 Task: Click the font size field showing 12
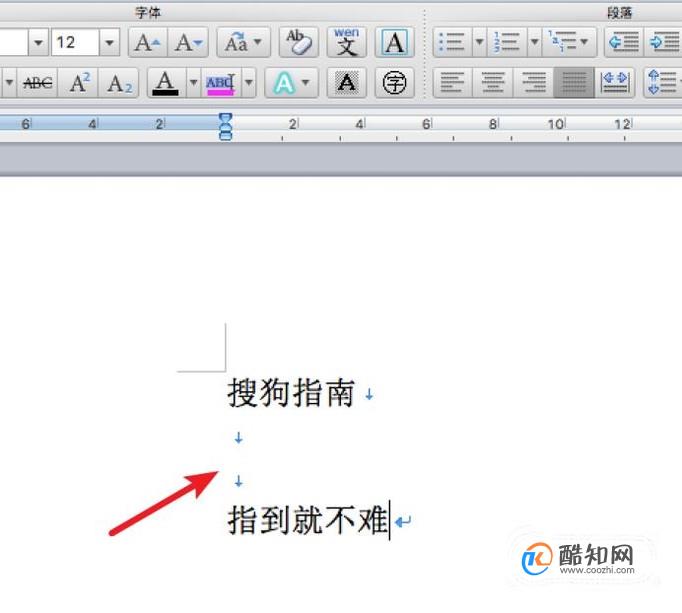75,42
